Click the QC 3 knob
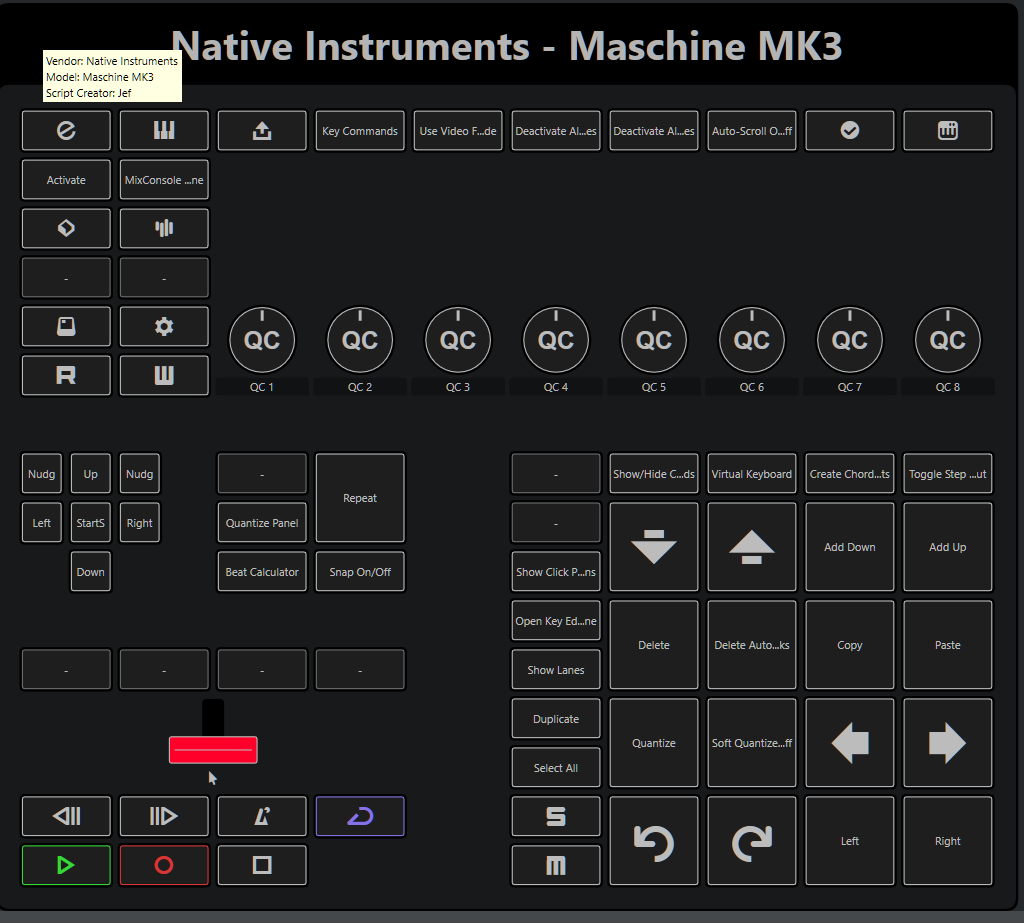The image size is (1024, 923). coord(458,340)
